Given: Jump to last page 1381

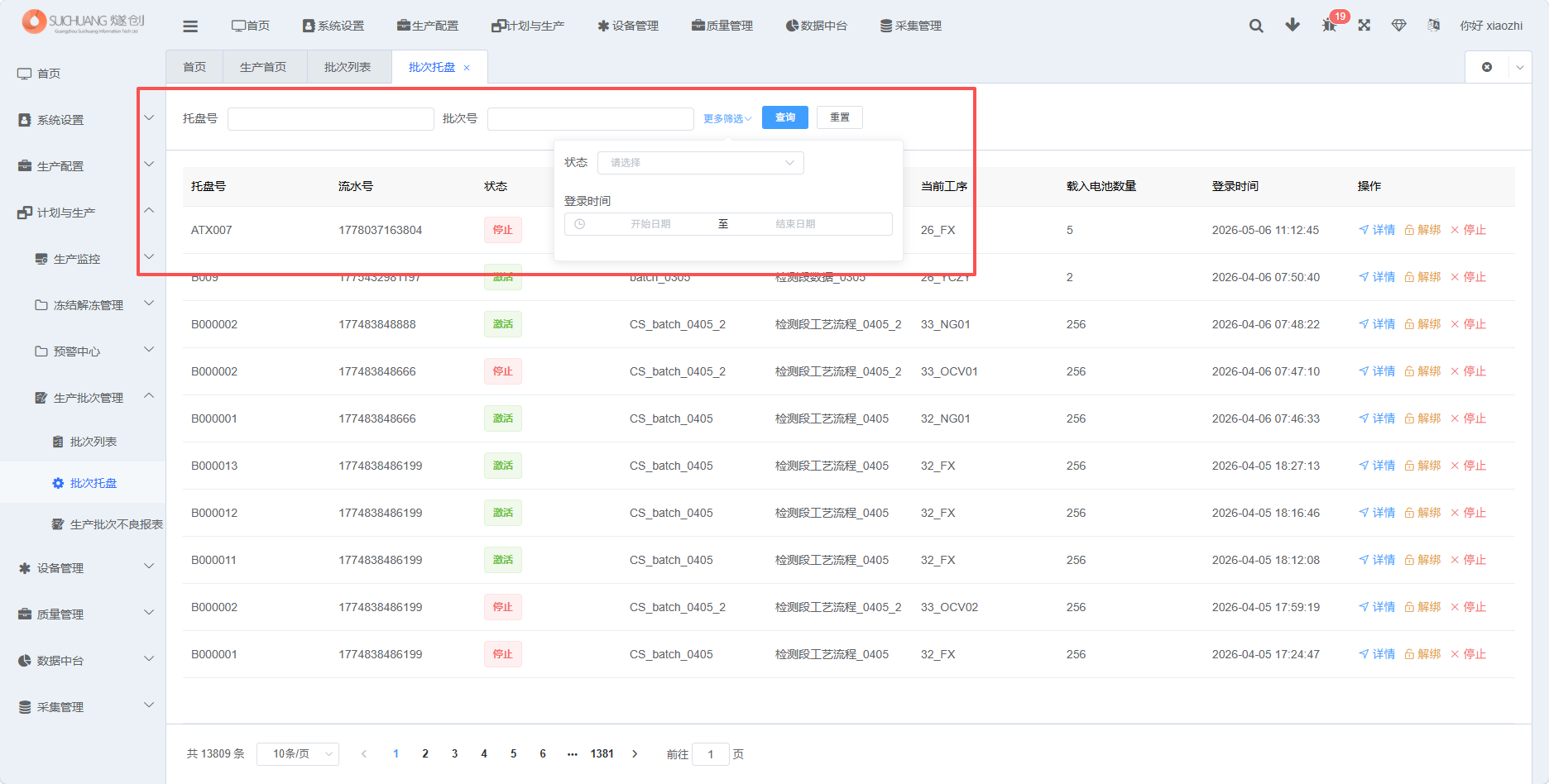Looking at the screenshot, I should (602, 754).
